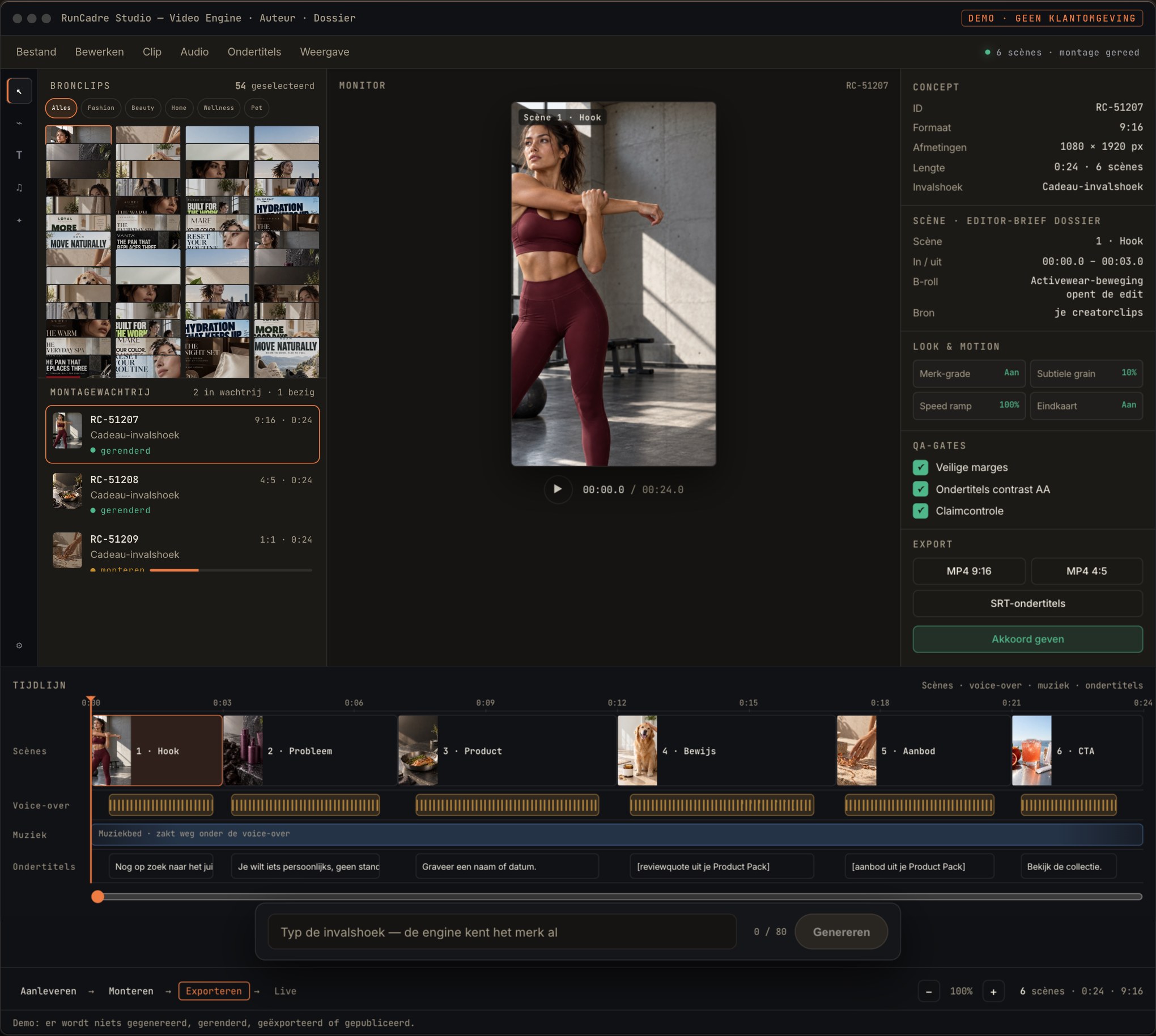Toggle Eindkaart setting
Viewport: 1156px width, 1036px height.
(1086, 406)
